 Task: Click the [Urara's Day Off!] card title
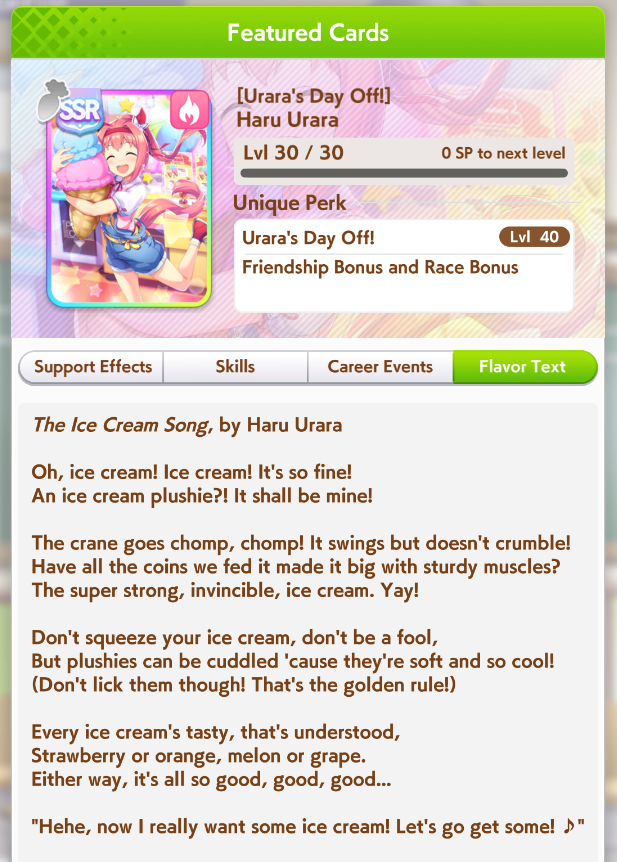pyautogui.click(x=313, y=96)
